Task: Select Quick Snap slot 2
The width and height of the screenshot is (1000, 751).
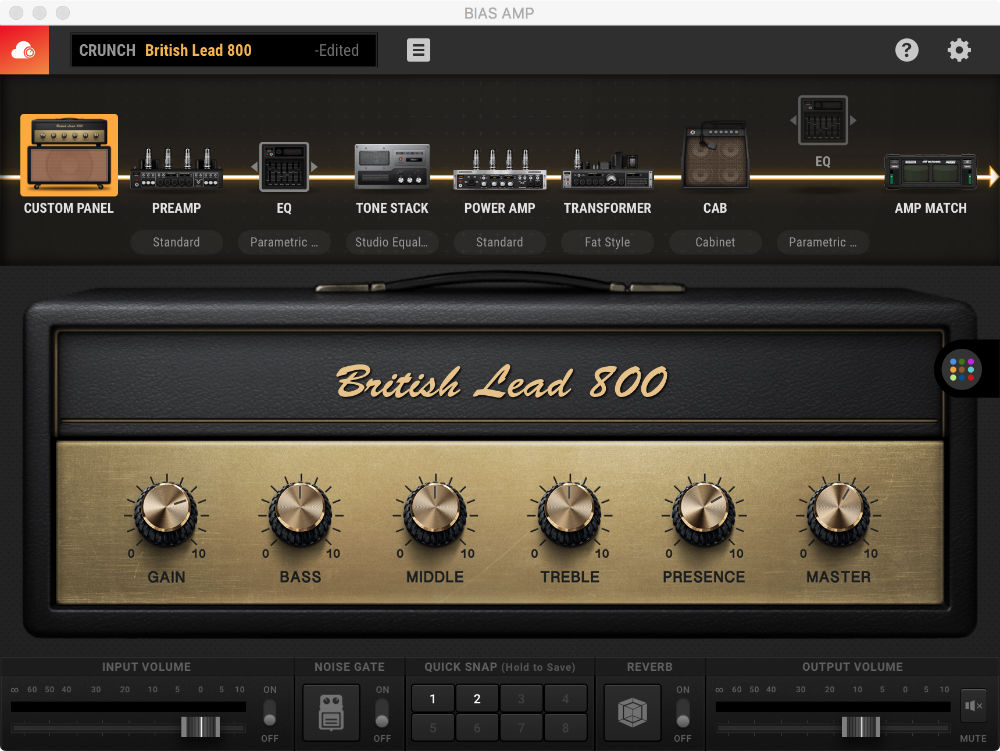Action: (x=476, y=697)
